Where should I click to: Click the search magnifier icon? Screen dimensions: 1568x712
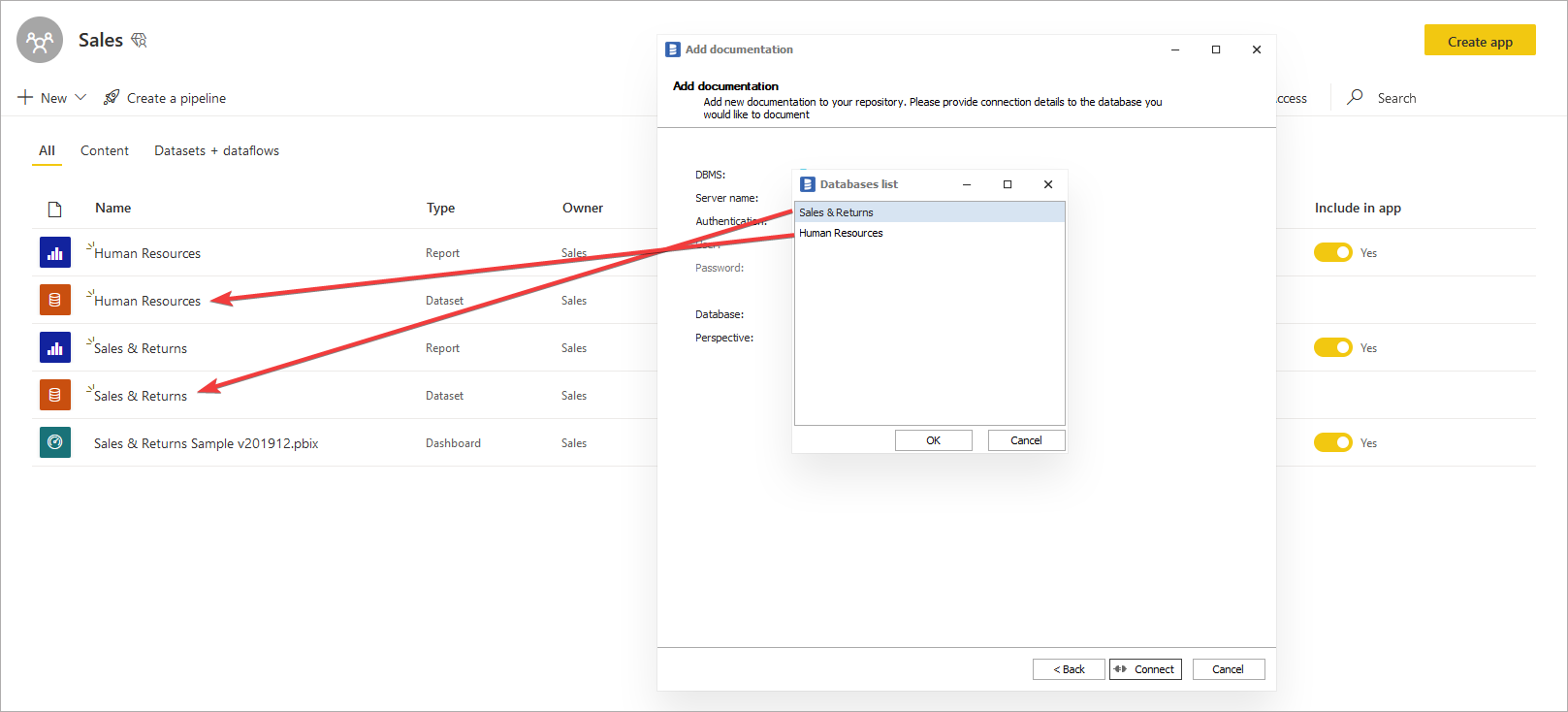(1355, 97)
